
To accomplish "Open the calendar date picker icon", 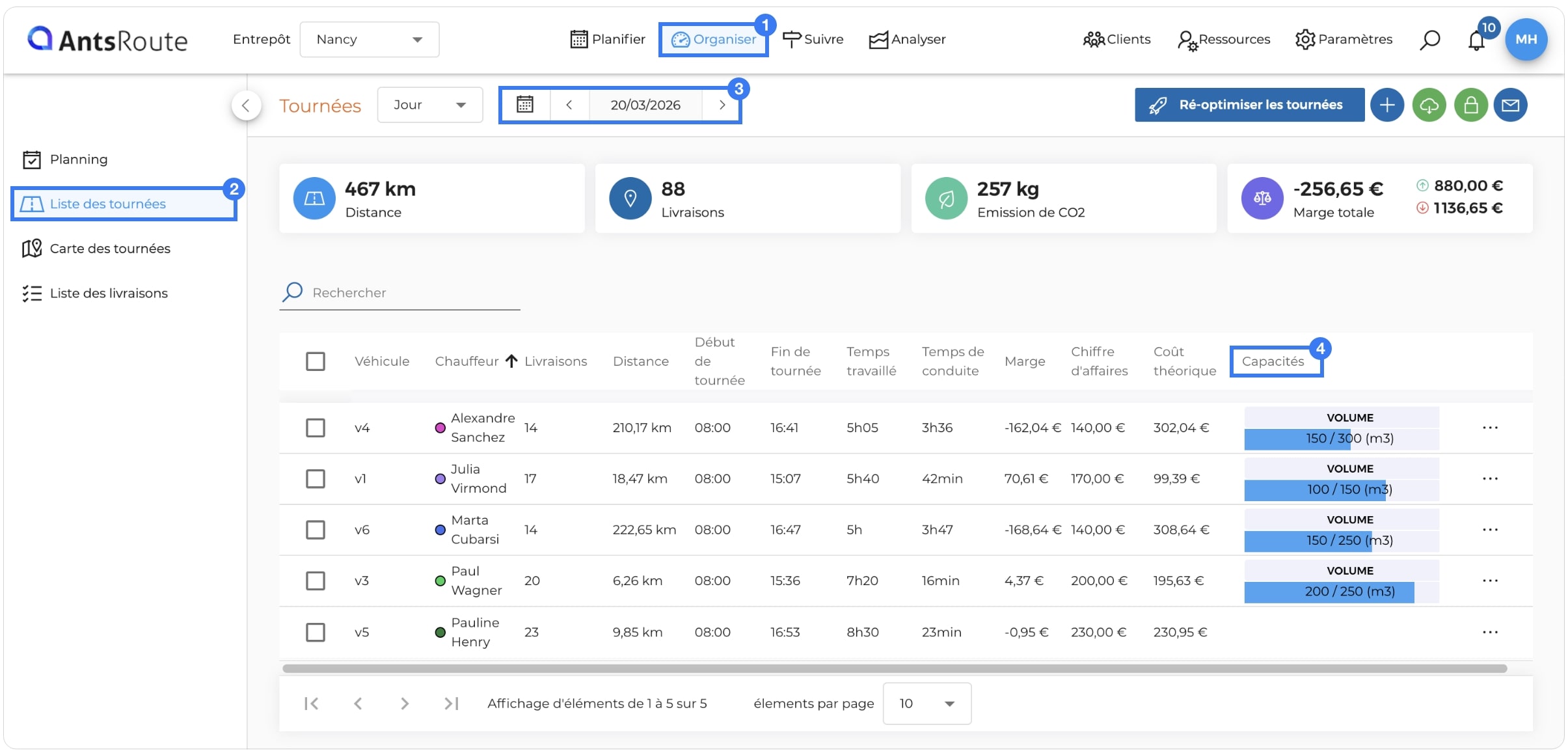I will (525, 105).
